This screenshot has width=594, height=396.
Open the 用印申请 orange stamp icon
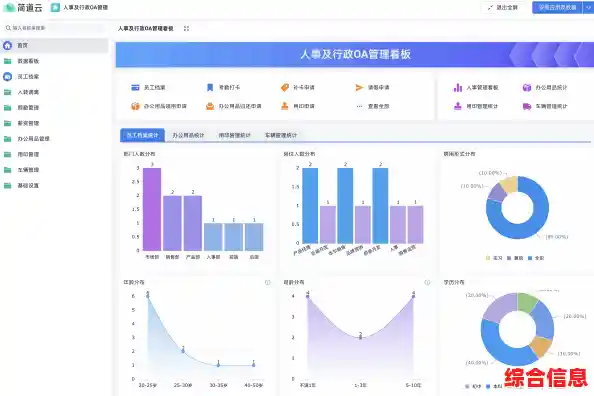pyautogui.click(x=285, y=106)
